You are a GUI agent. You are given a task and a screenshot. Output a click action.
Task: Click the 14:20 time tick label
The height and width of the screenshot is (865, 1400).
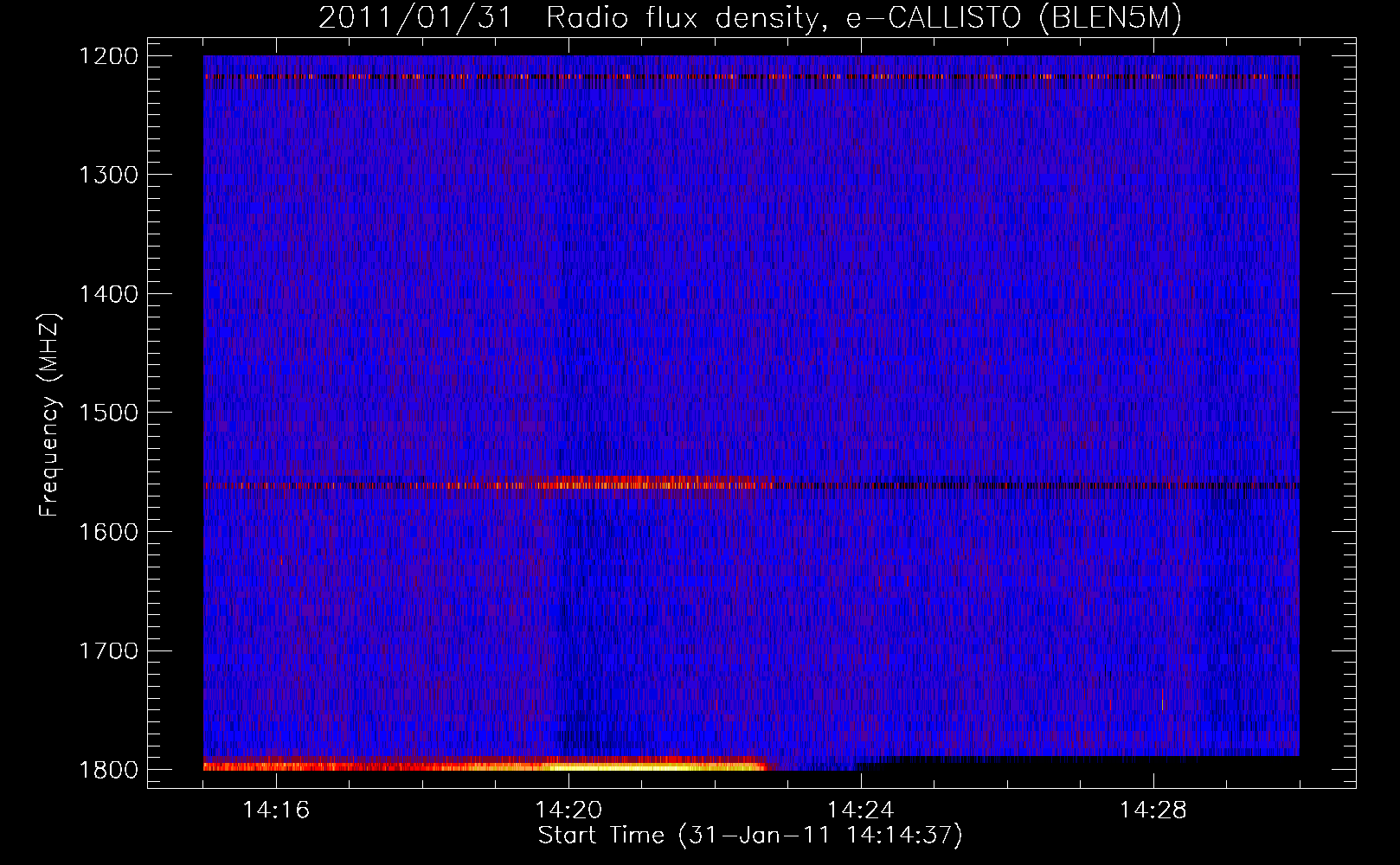click(x=568, y=810)
